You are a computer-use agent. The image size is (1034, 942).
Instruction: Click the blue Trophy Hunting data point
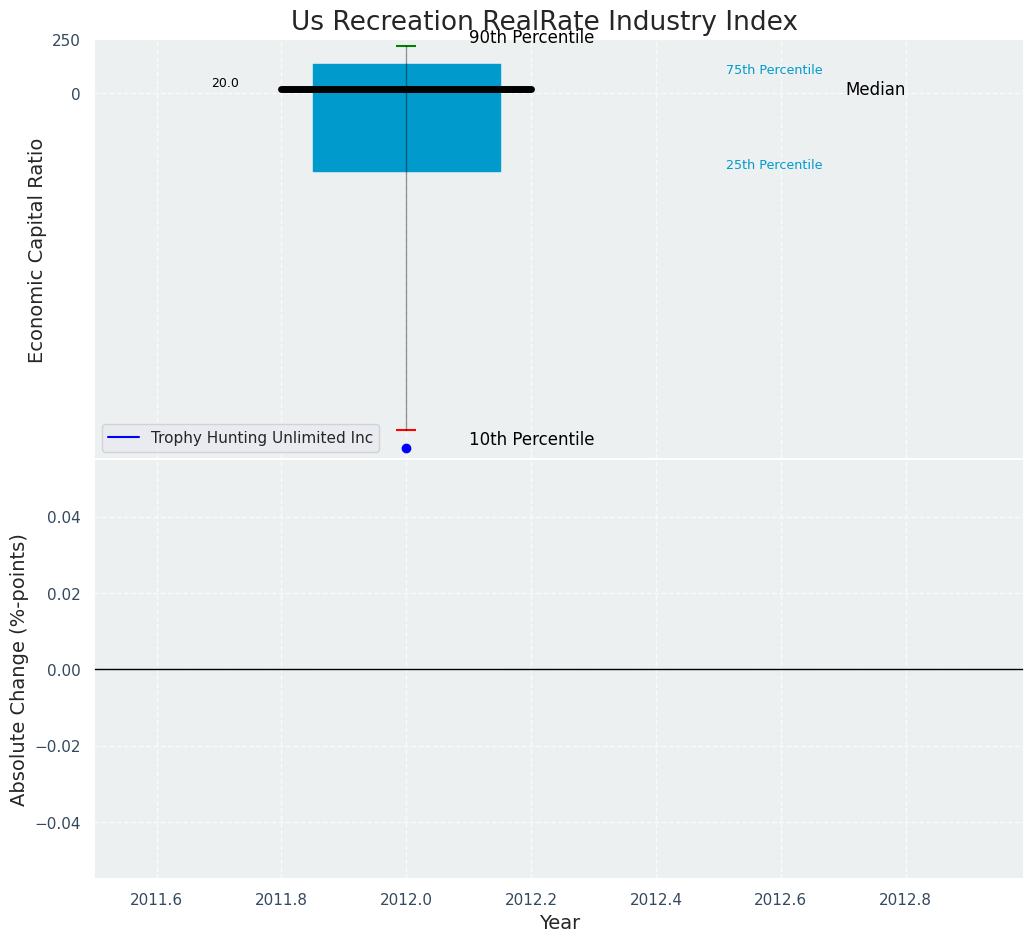[x=406, y=448]
